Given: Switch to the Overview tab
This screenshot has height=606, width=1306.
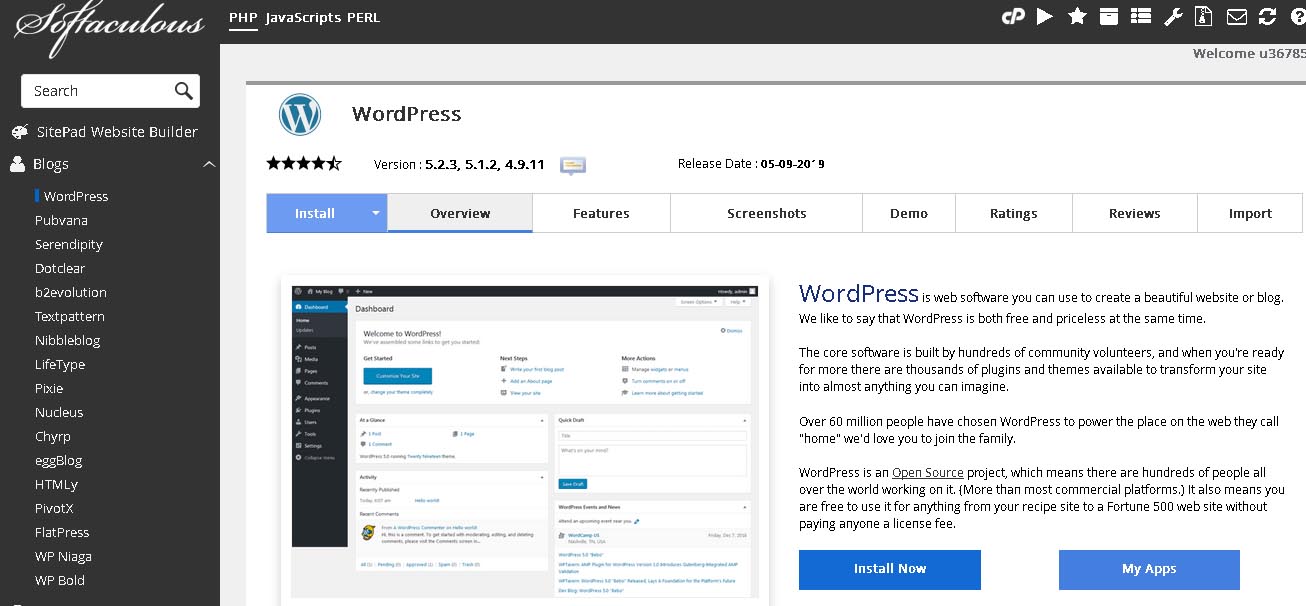Looking at the screenshot, I should [x=460, y=213].
